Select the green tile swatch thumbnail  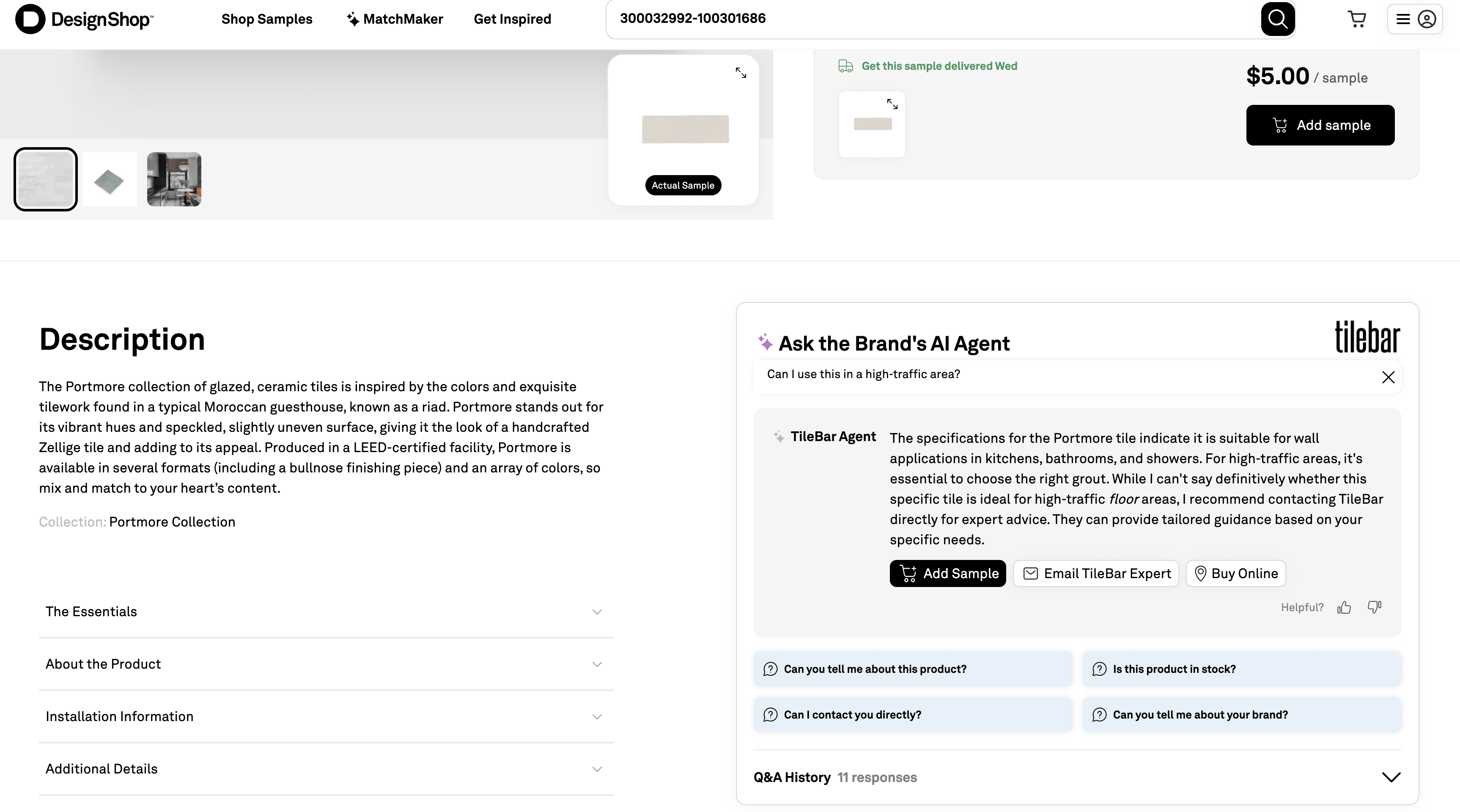(110, 180)
